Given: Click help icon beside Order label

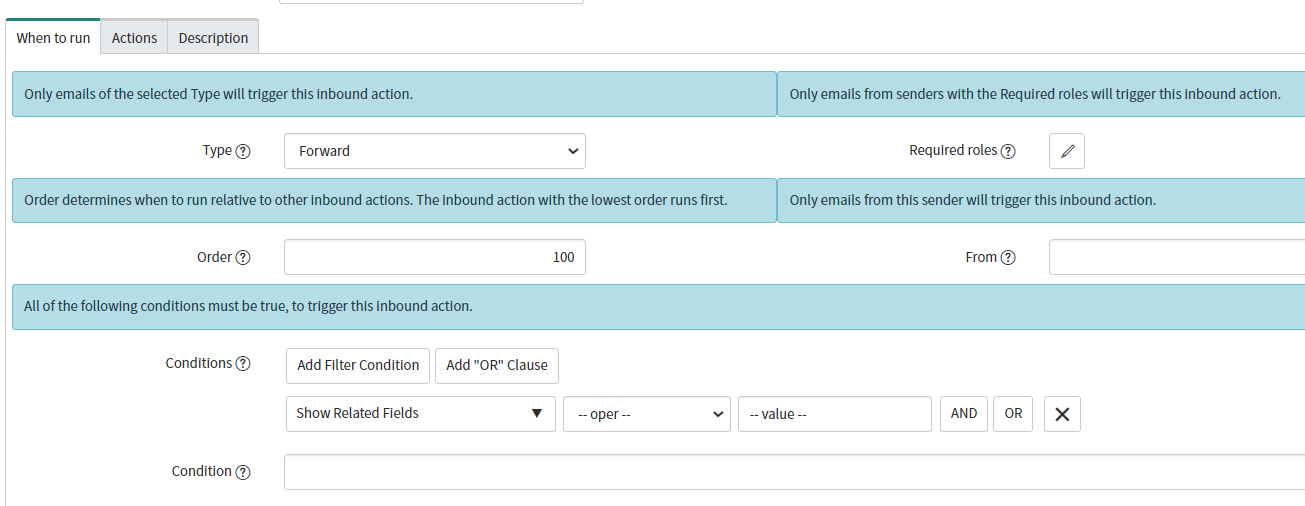Looking at the screenshot, I should (x=243, y=257).
